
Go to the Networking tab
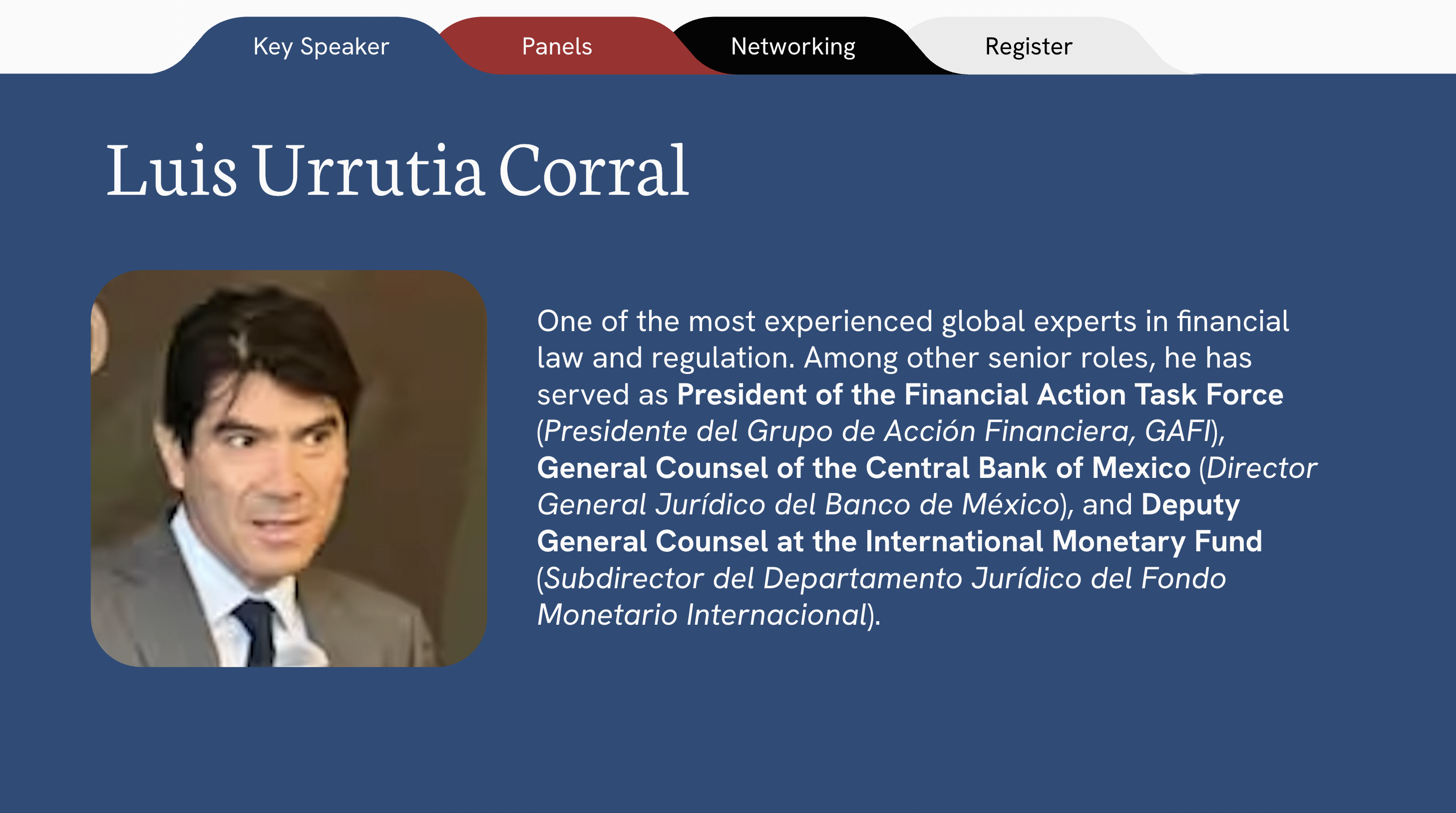pos(792,46)
